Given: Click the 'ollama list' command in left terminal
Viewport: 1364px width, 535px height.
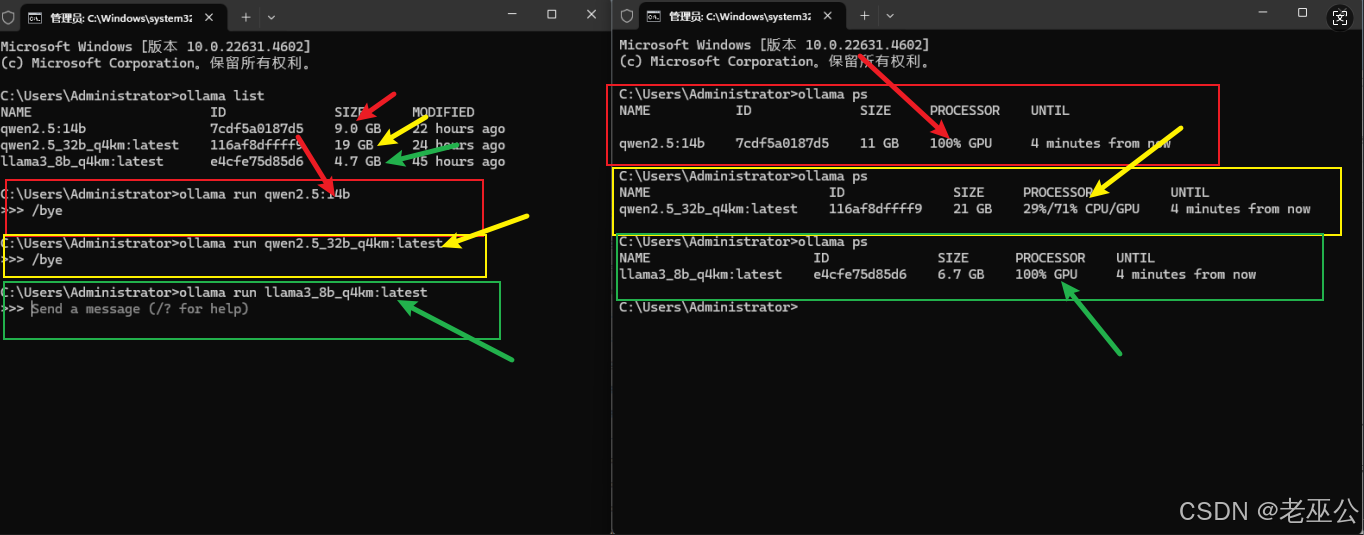Looking at the screenshot, I should (x=220, y=96).
